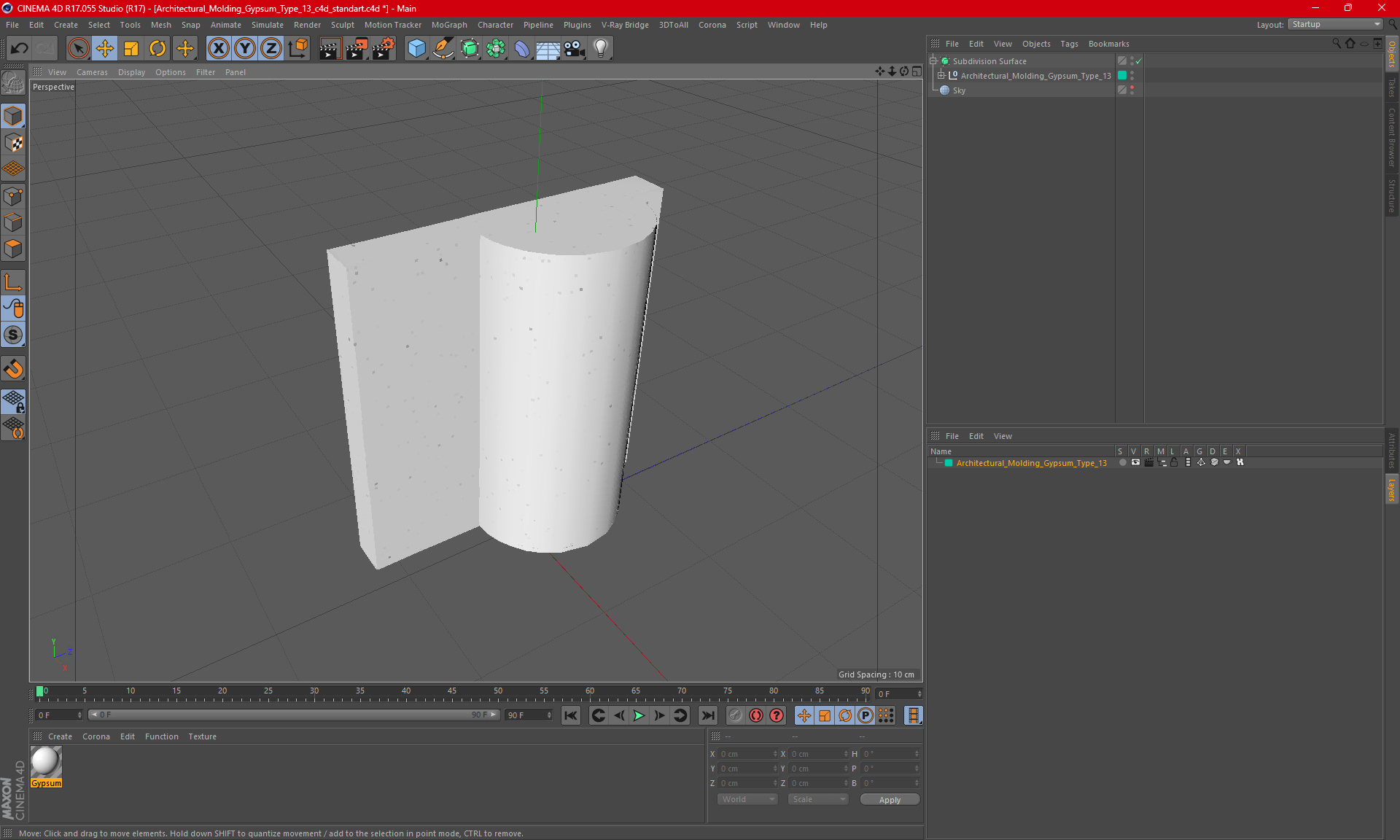The height and width of the screenshot is (840, 1400).
Task: Activate the Move tool
Action: tap(105, 49)
